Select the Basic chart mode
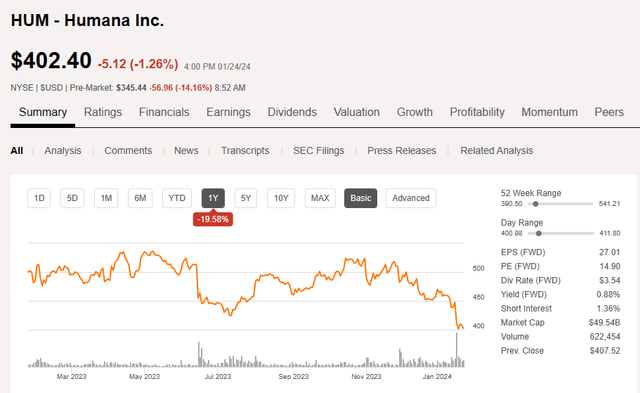The image size is (640, 393). 361,198
